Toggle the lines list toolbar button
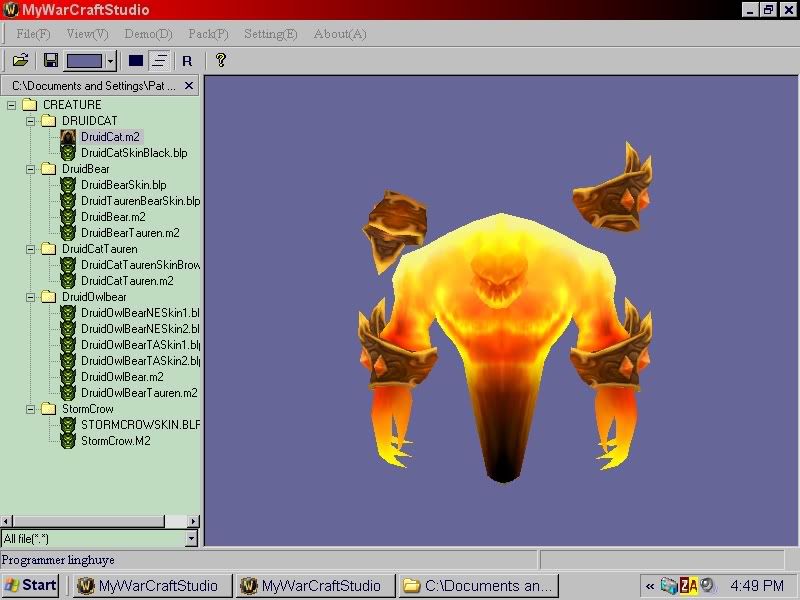Screen dimensions: 800x600 pos(159,61)
